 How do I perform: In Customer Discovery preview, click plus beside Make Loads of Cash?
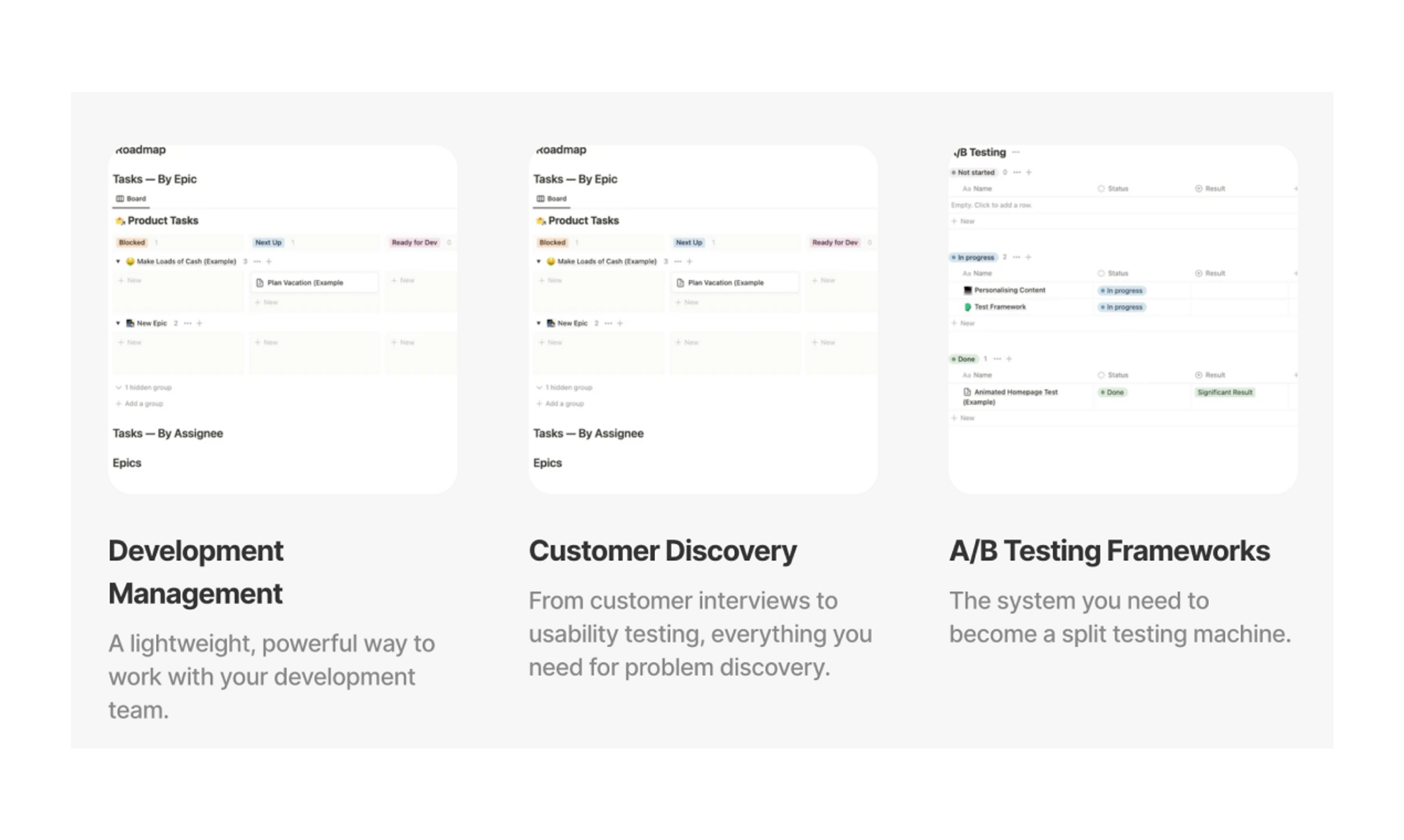pyautogui.click(x=689, y=262)
